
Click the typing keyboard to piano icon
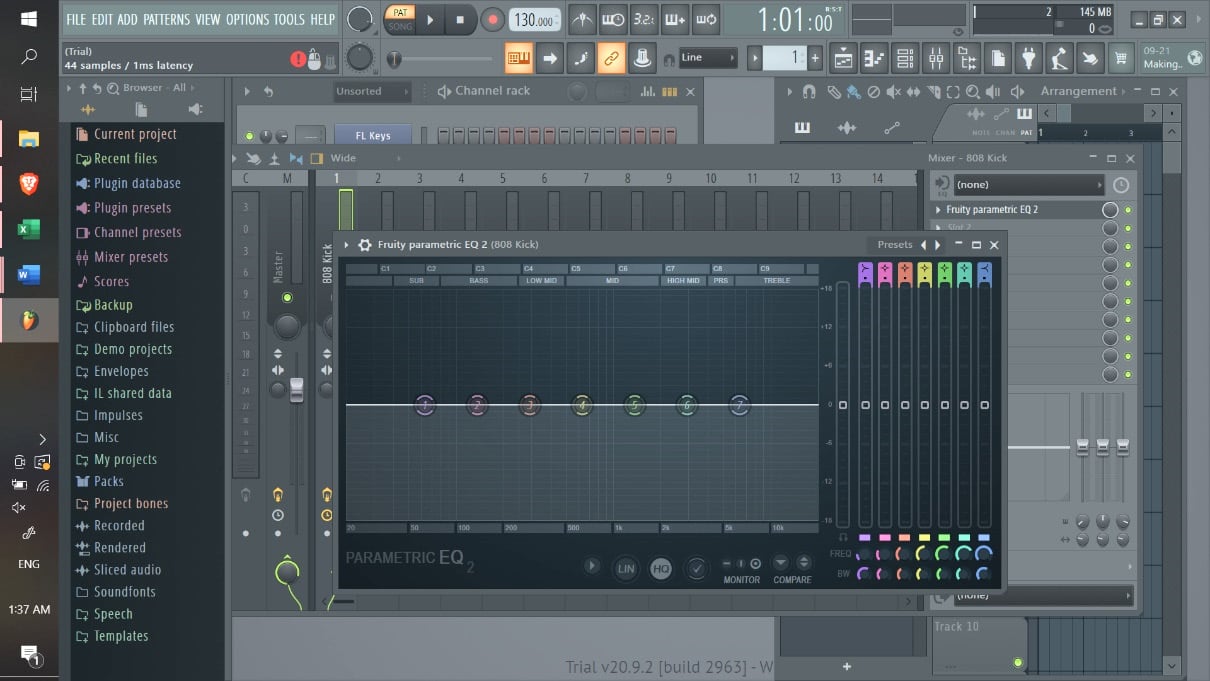click(x=519, y=58)
